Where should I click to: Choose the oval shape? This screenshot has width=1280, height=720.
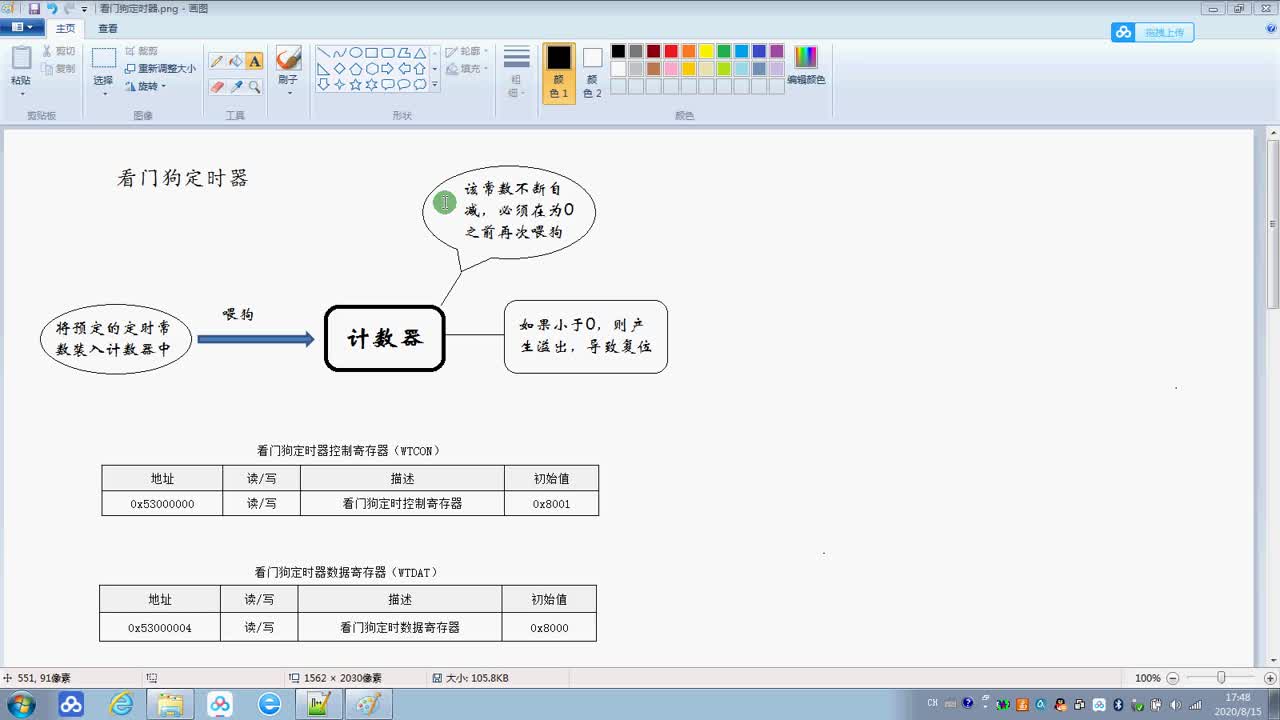355,53
